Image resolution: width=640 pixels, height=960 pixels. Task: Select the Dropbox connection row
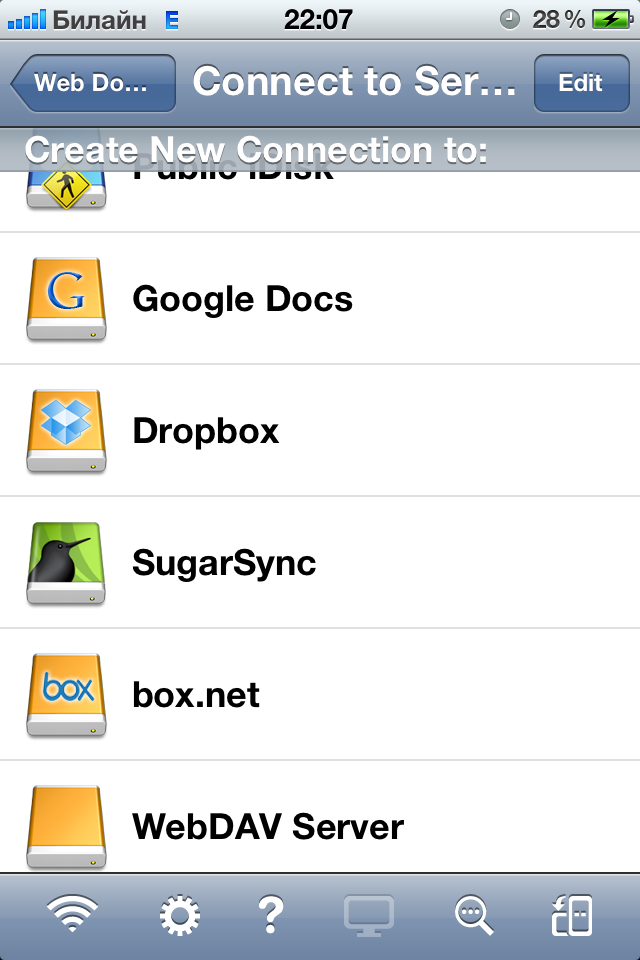[x=320, y=431]
